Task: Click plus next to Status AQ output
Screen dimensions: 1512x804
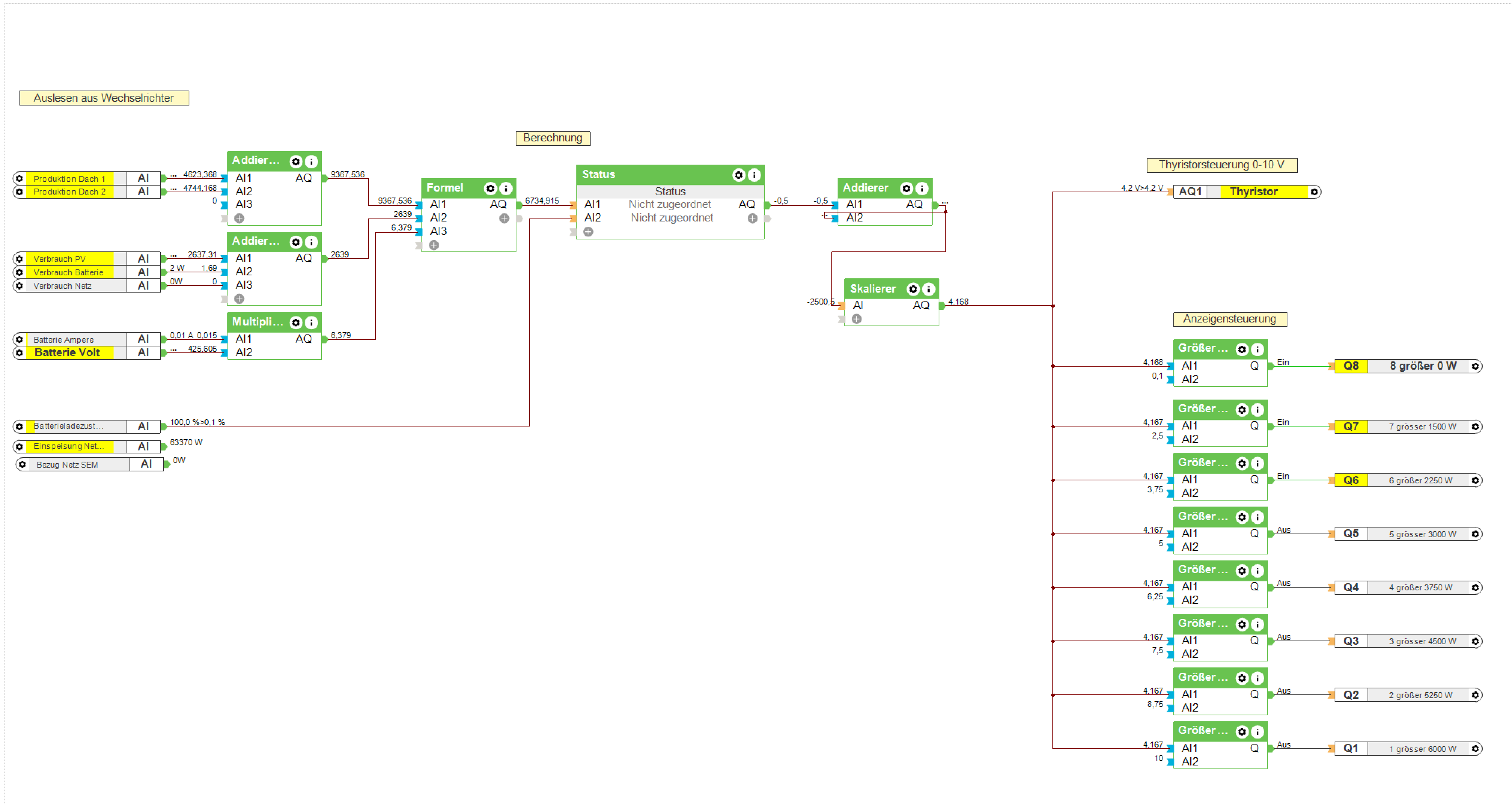Action: (753, 218)
